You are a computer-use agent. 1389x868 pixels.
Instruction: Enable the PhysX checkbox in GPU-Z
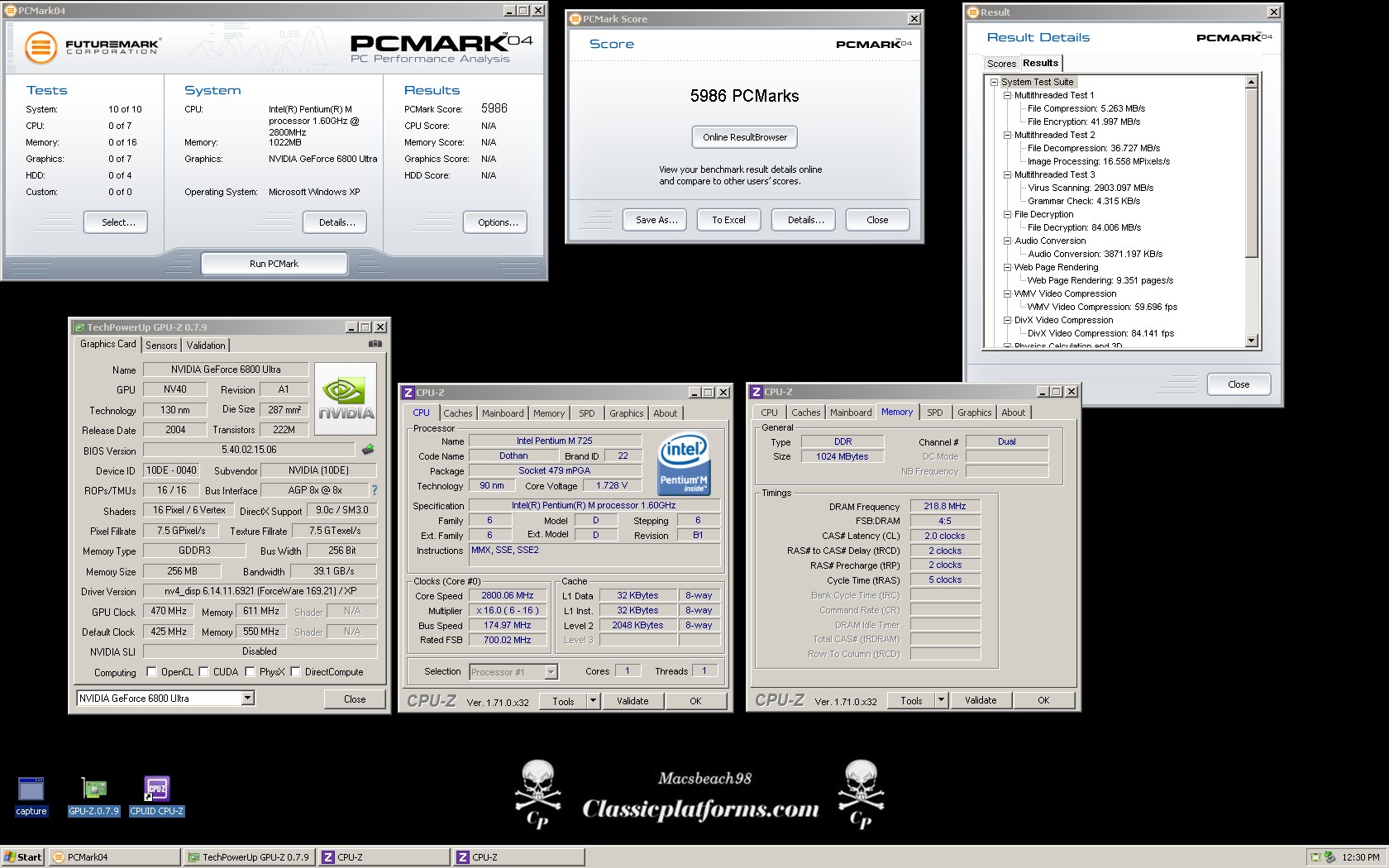[x=250, y=672]
